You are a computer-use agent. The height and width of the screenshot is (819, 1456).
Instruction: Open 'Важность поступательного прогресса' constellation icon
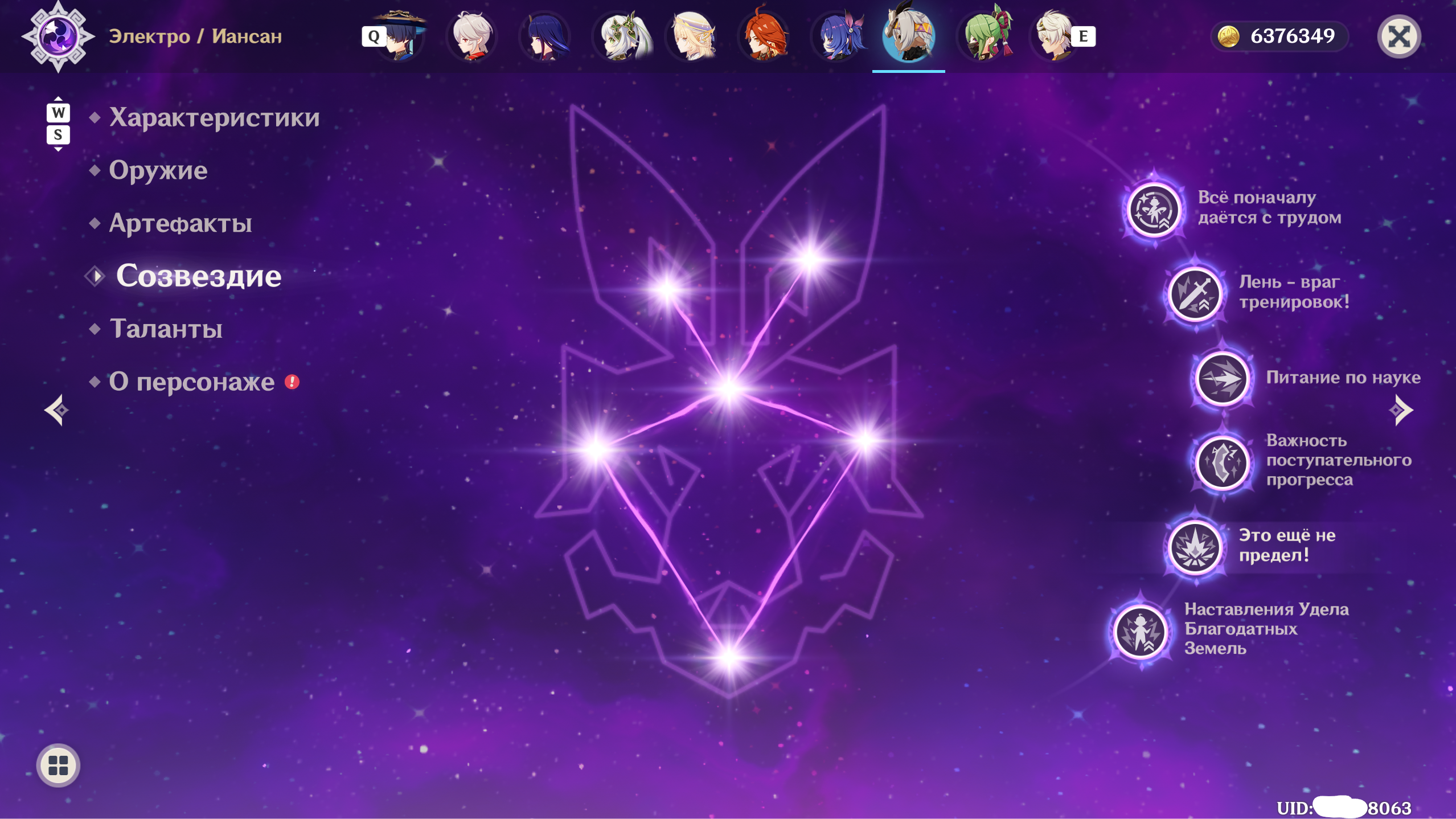[1222, 462]
